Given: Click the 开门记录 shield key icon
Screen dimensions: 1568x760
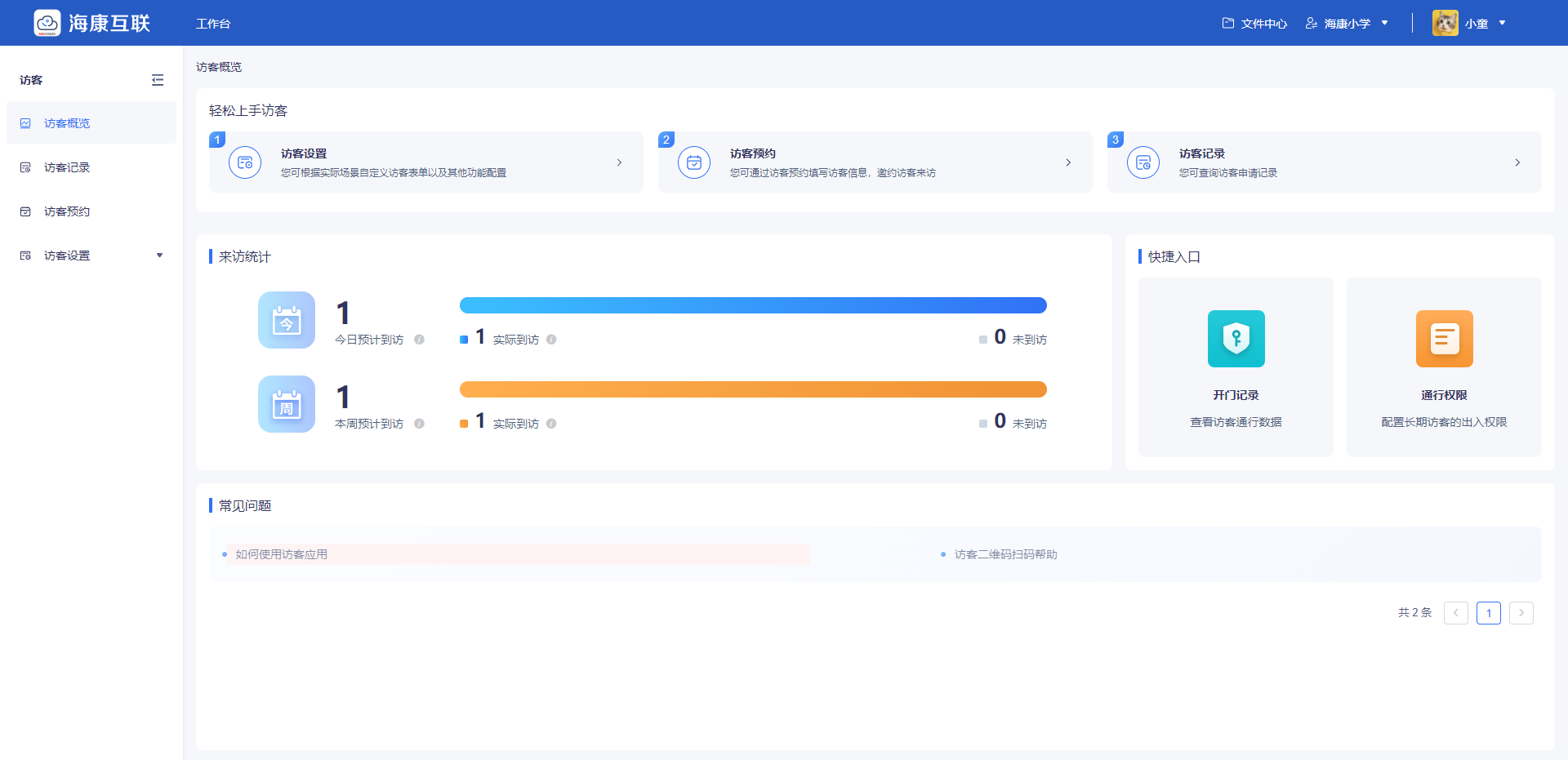Looking at the screenshot, I should [x=1236, y=339].
